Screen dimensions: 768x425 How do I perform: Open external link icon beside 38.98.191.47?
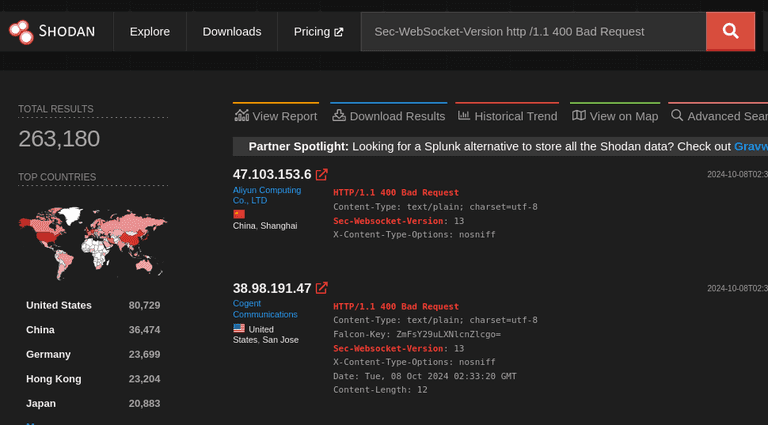322,288
